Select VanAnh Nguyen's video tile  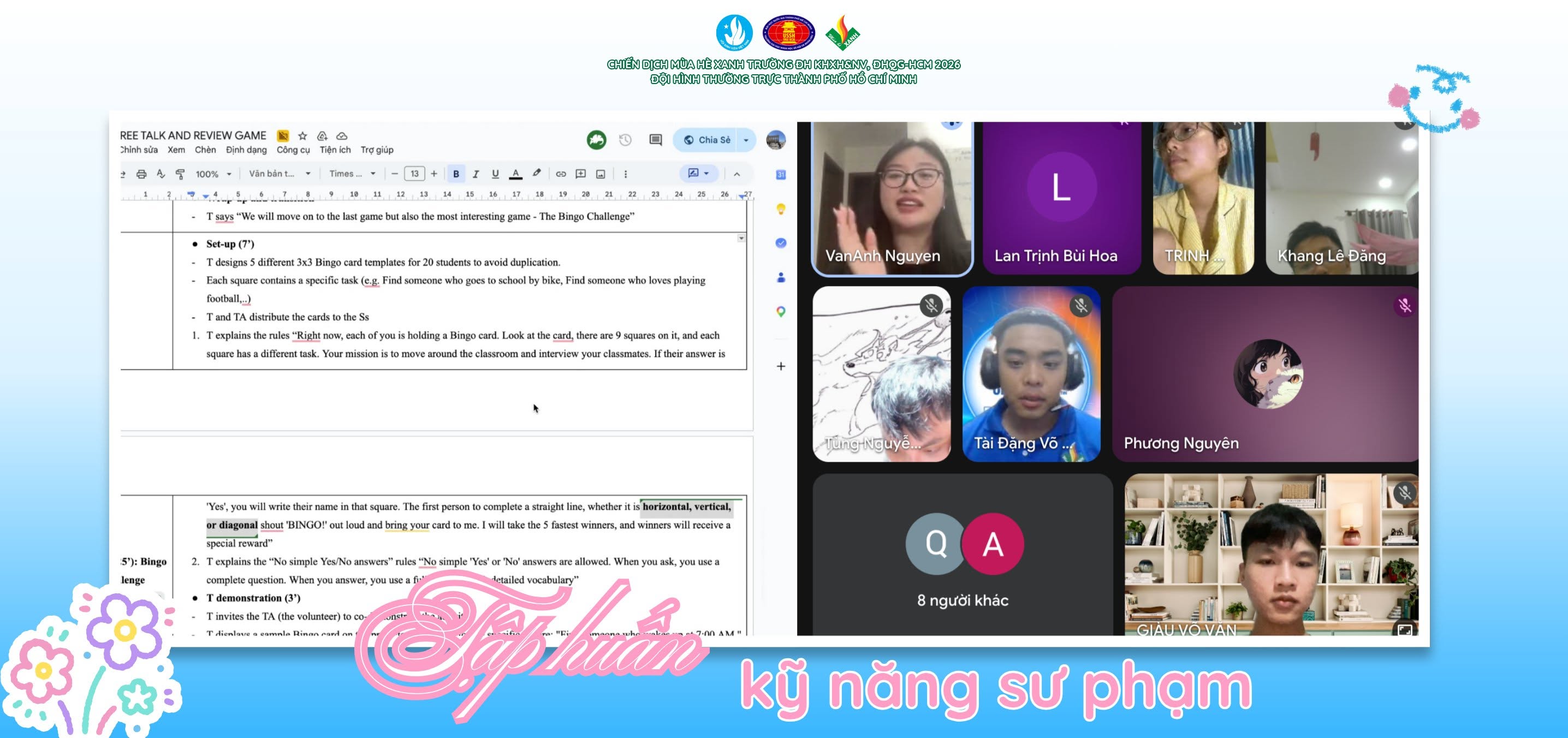(x=892, y=198)
